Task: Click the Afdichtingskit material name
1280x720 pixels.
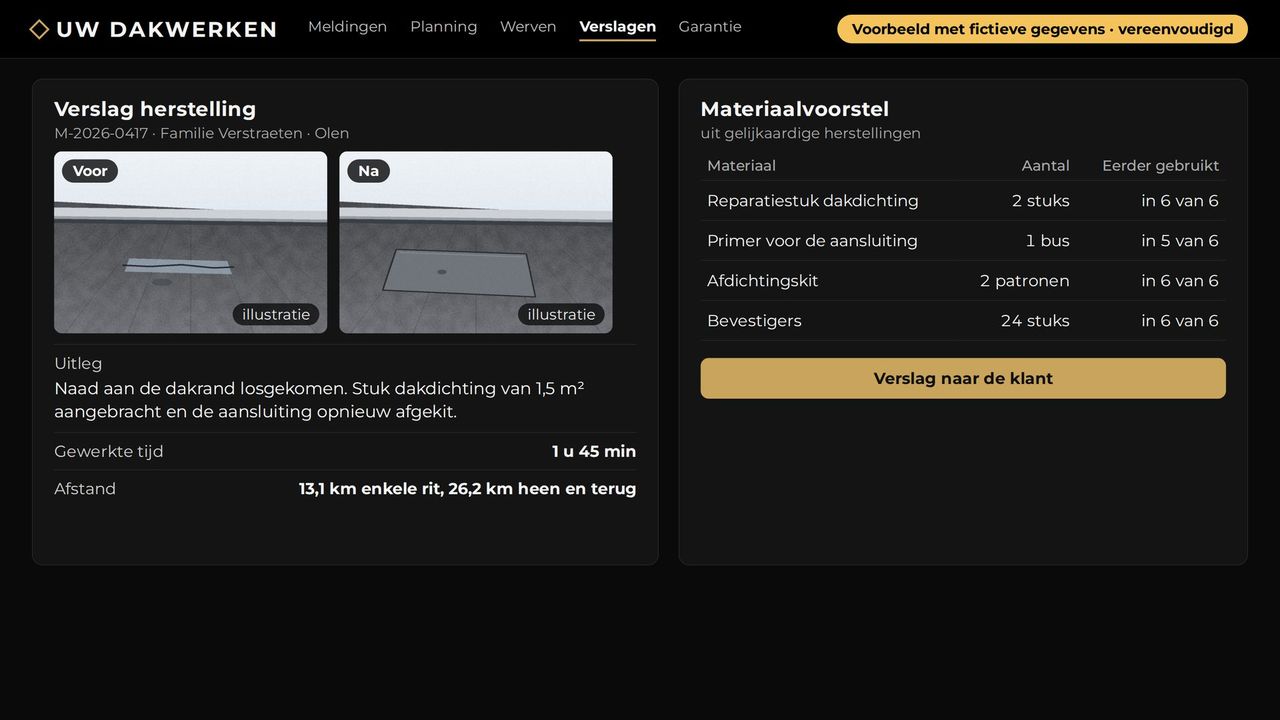Action: pyautogui.click(x=763, y=281)
